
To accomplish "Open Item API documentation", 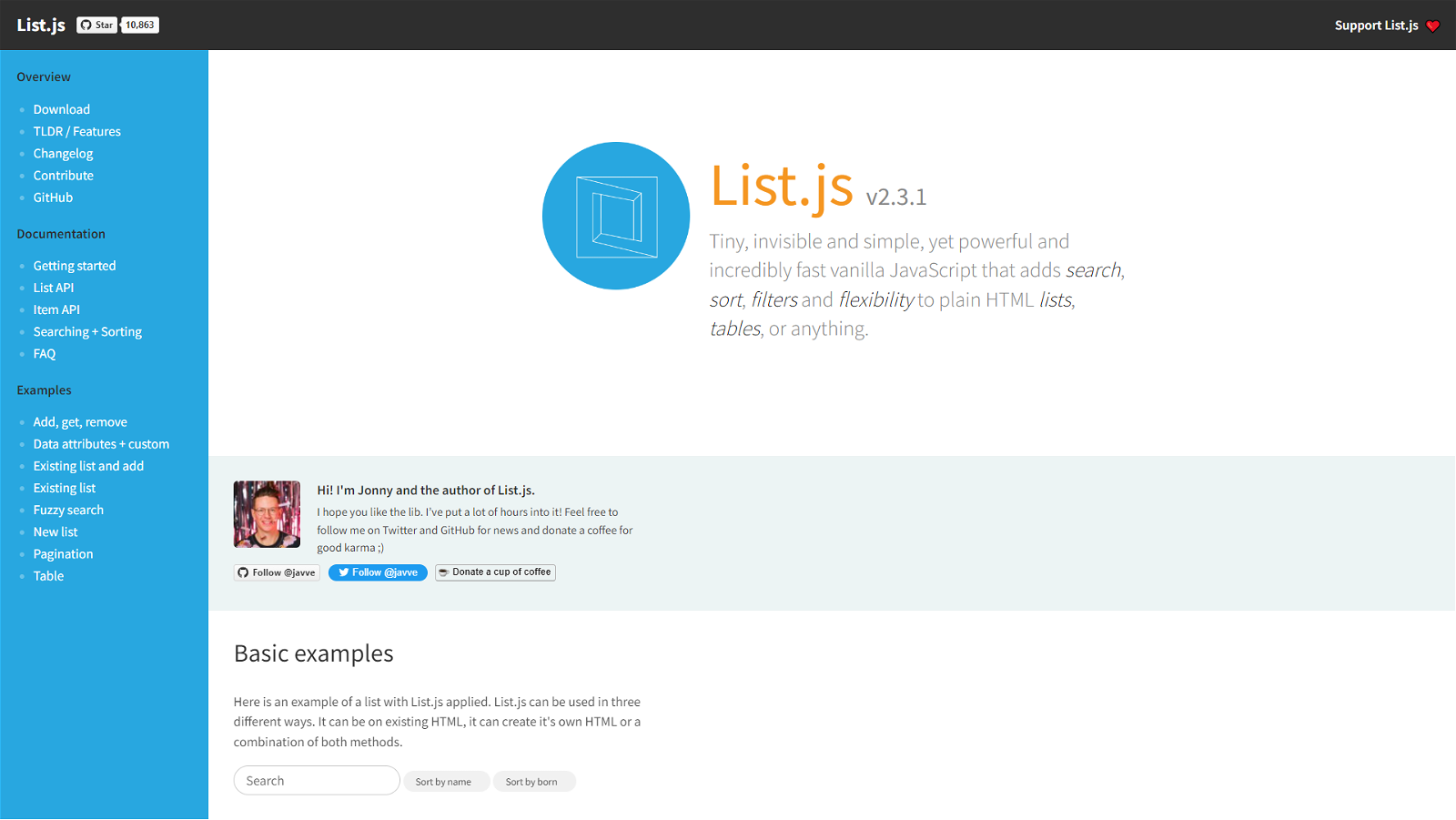I will [x=56, y=309].
